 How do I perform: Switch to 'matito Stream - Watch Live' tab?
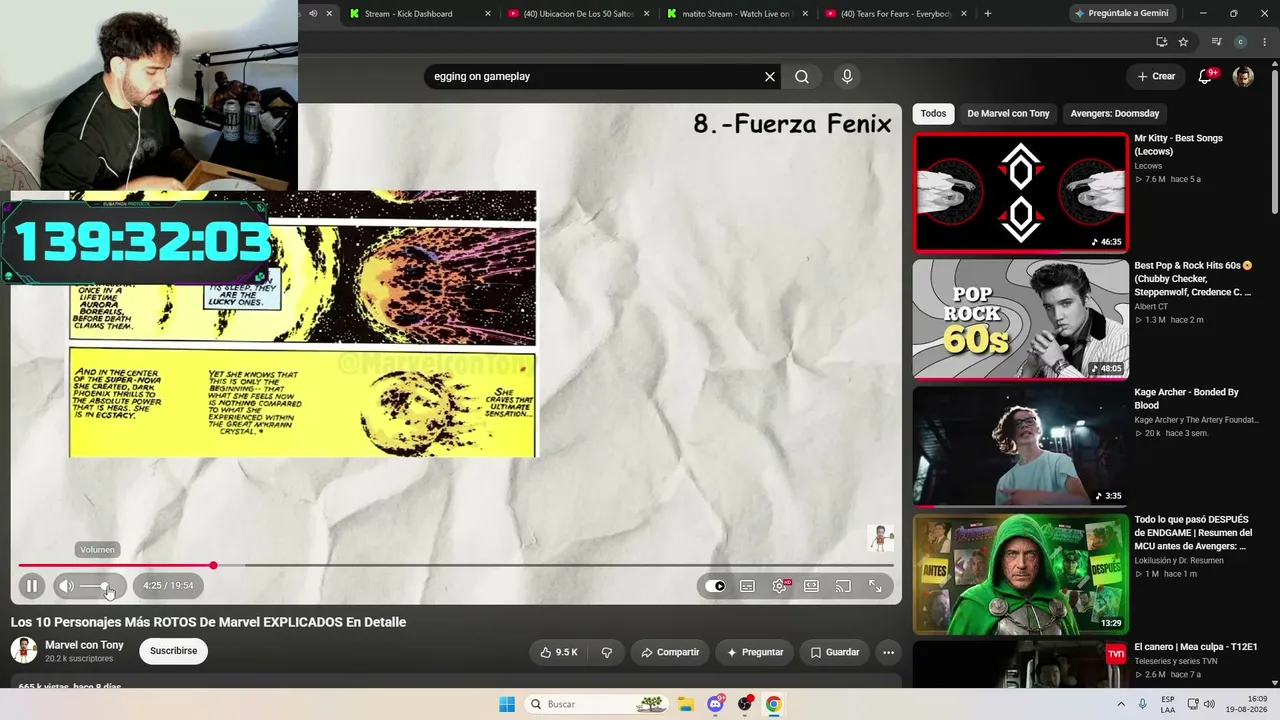(736, 14)
